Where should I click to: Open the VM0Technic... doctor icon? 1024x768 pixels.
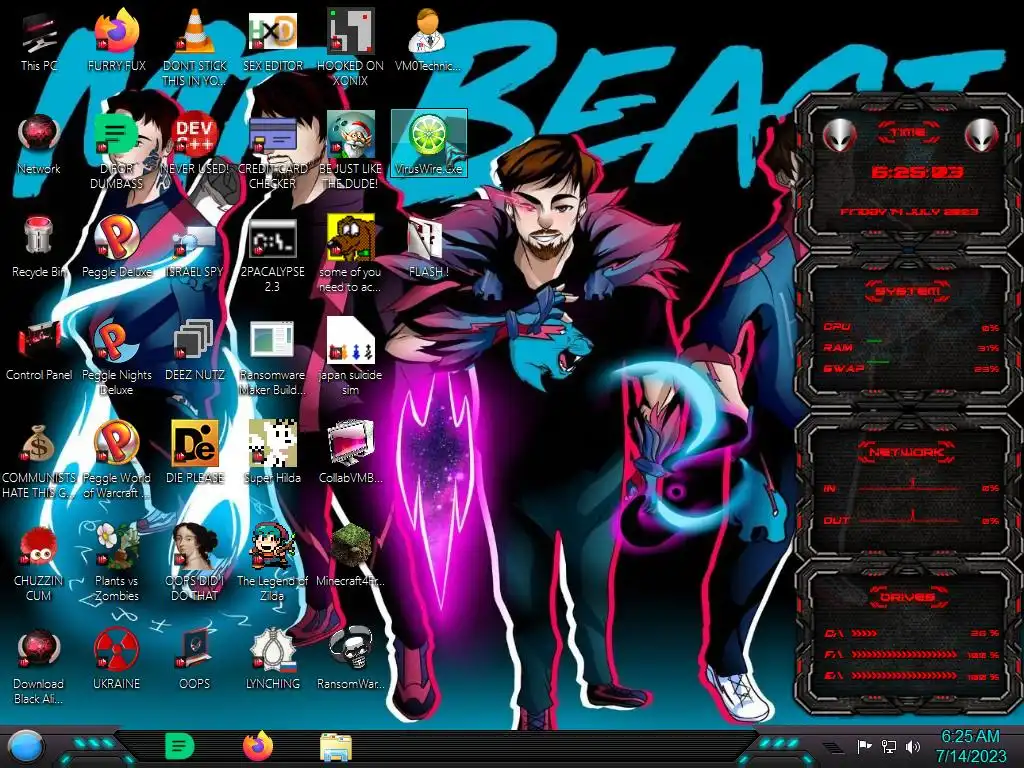(x=427, y=40)
